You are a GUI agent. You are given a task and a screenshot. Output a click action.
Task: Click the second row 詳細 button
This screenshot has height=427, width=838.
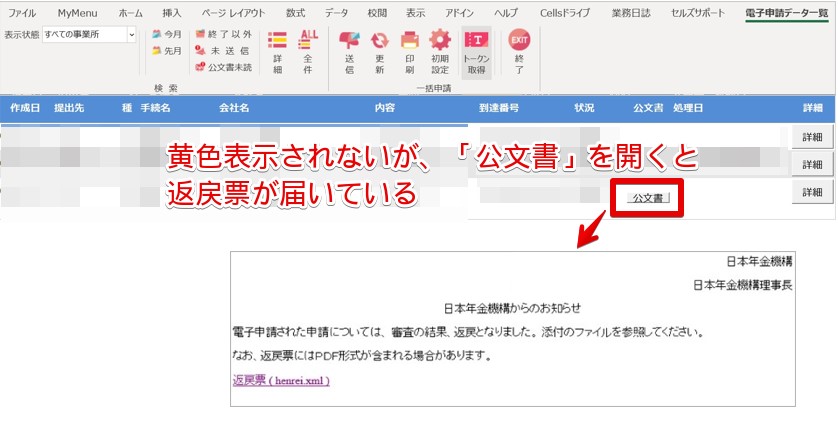[812, 165]
